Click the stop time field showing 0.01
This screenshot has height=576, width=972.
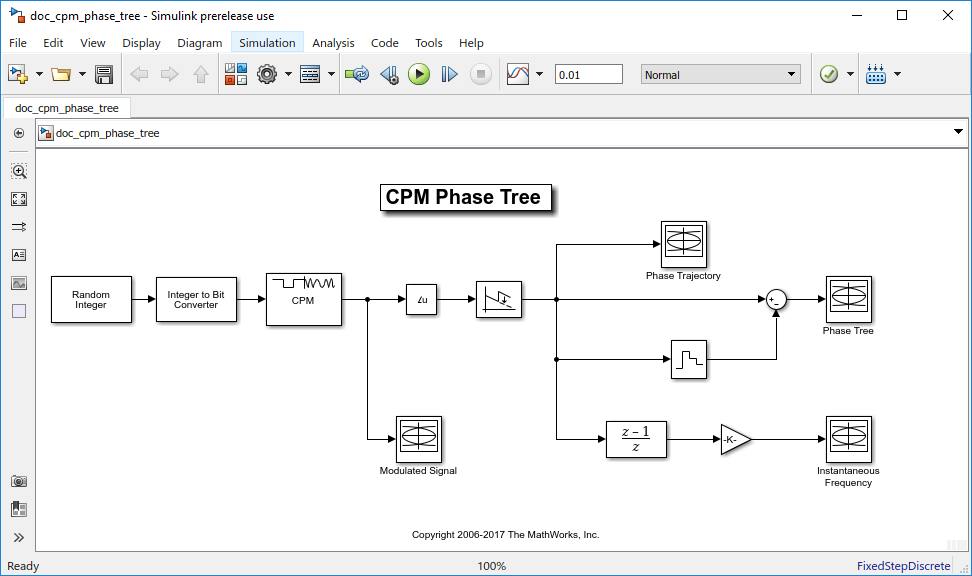[588, 74]
